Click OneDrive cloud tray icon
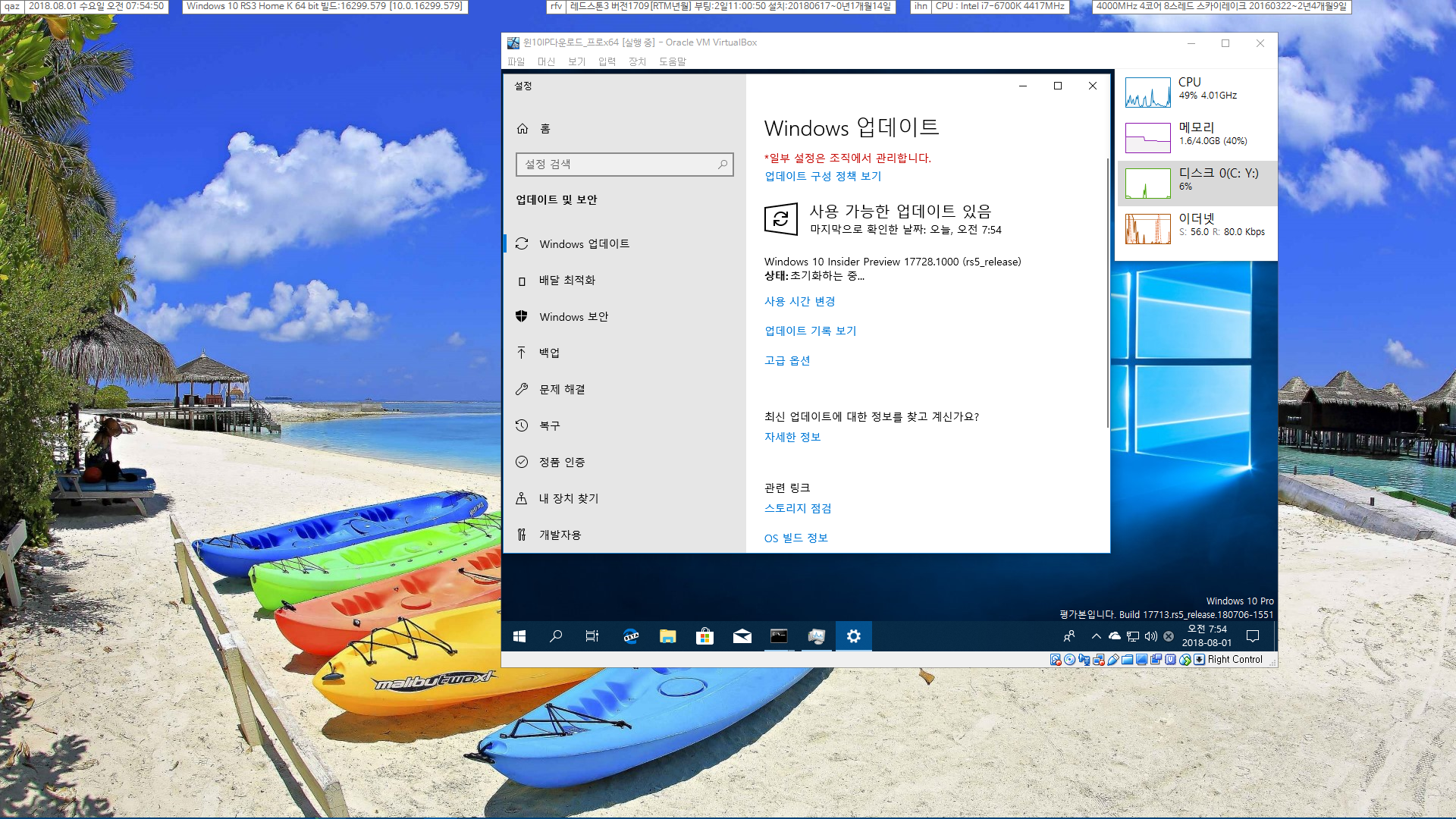The width and height of the screenshot is (1456, 819). point(1115,636)
